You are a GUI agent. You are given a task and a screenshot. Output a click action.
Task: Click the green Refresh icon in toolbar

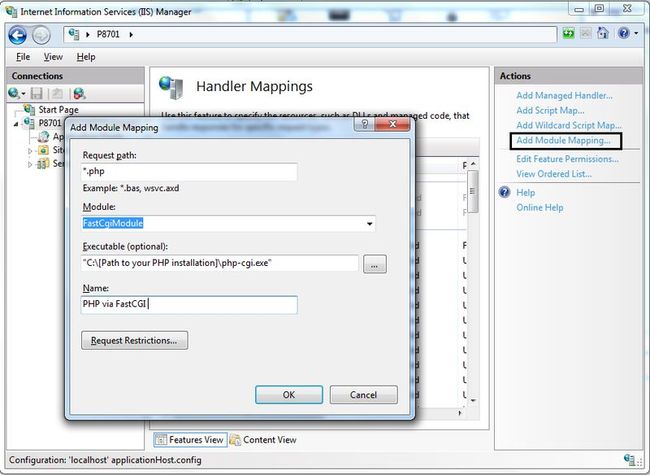pyautogui.click(x=568, y=34)
